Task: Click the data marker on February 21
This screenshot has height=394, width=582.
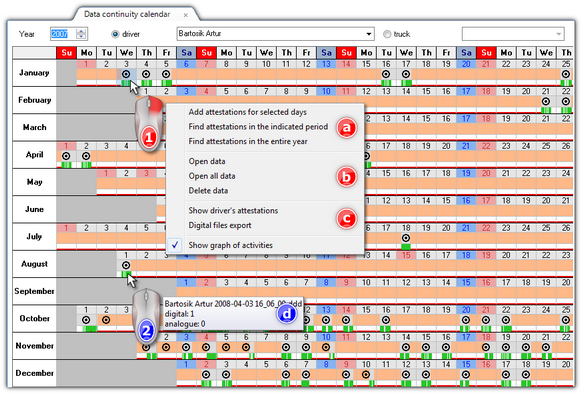Action: (546, 101)
